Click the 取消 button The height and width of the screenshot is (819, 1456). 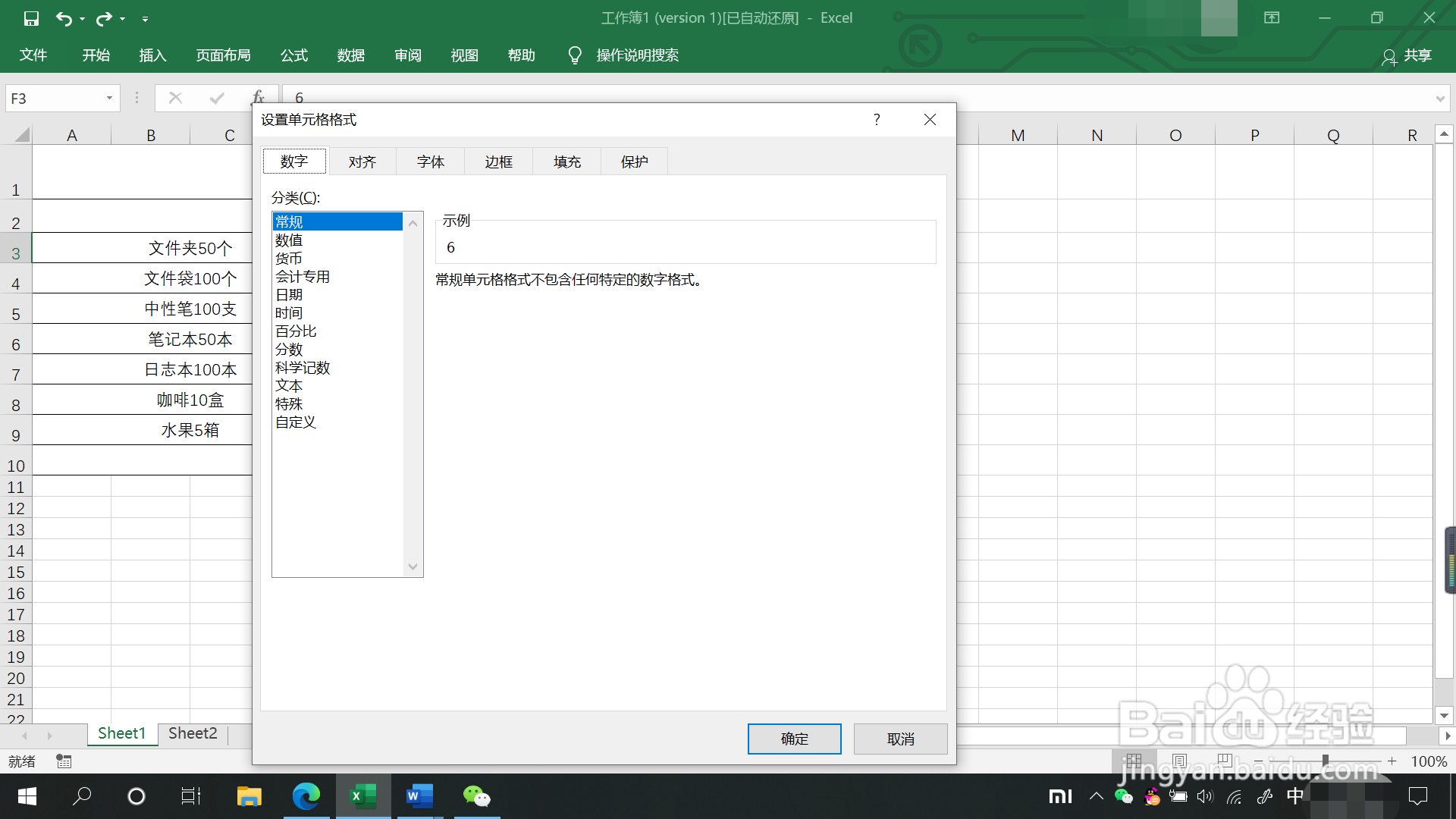point(900,739)
